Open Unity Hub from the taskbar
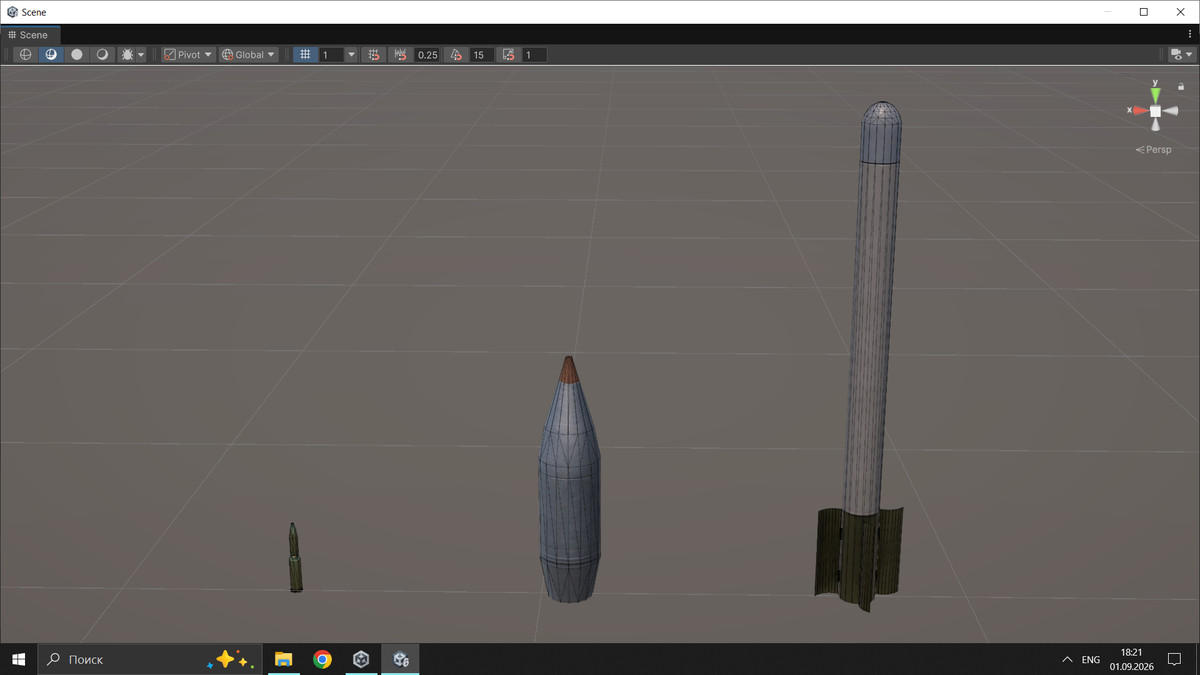 361,659
